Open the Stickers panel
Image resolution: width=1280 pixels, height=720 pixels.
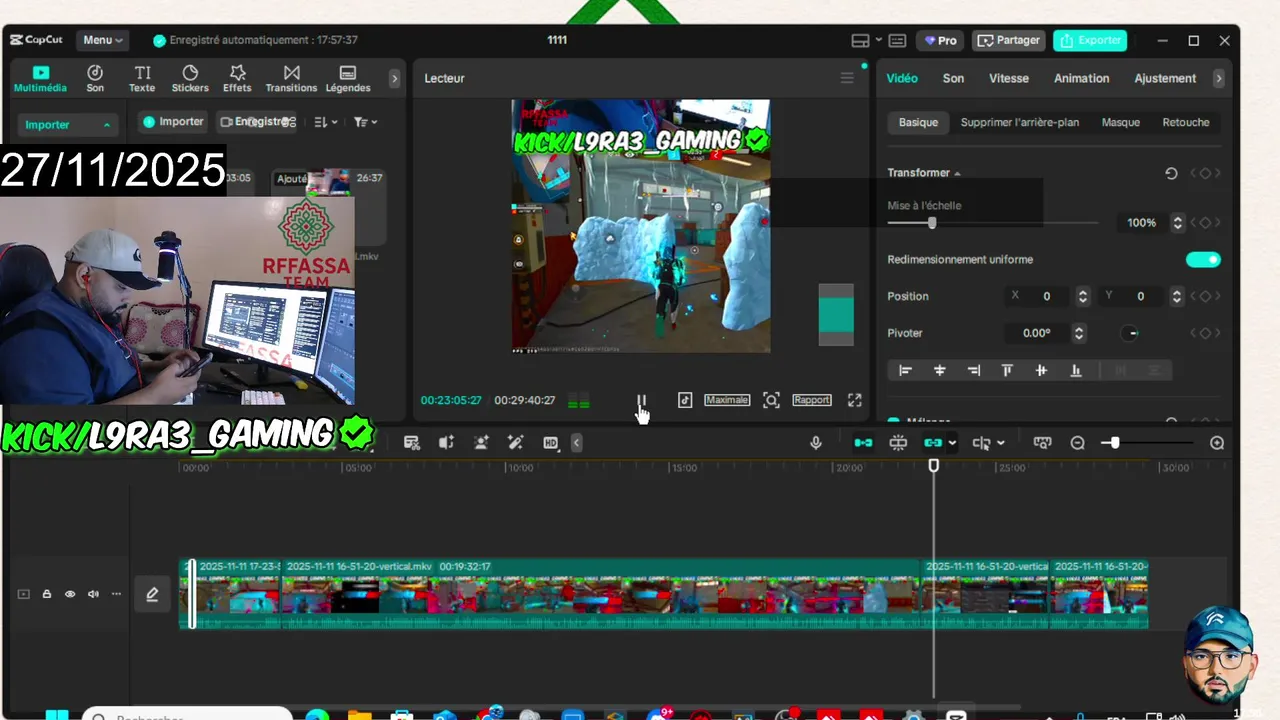pos(190,79)
